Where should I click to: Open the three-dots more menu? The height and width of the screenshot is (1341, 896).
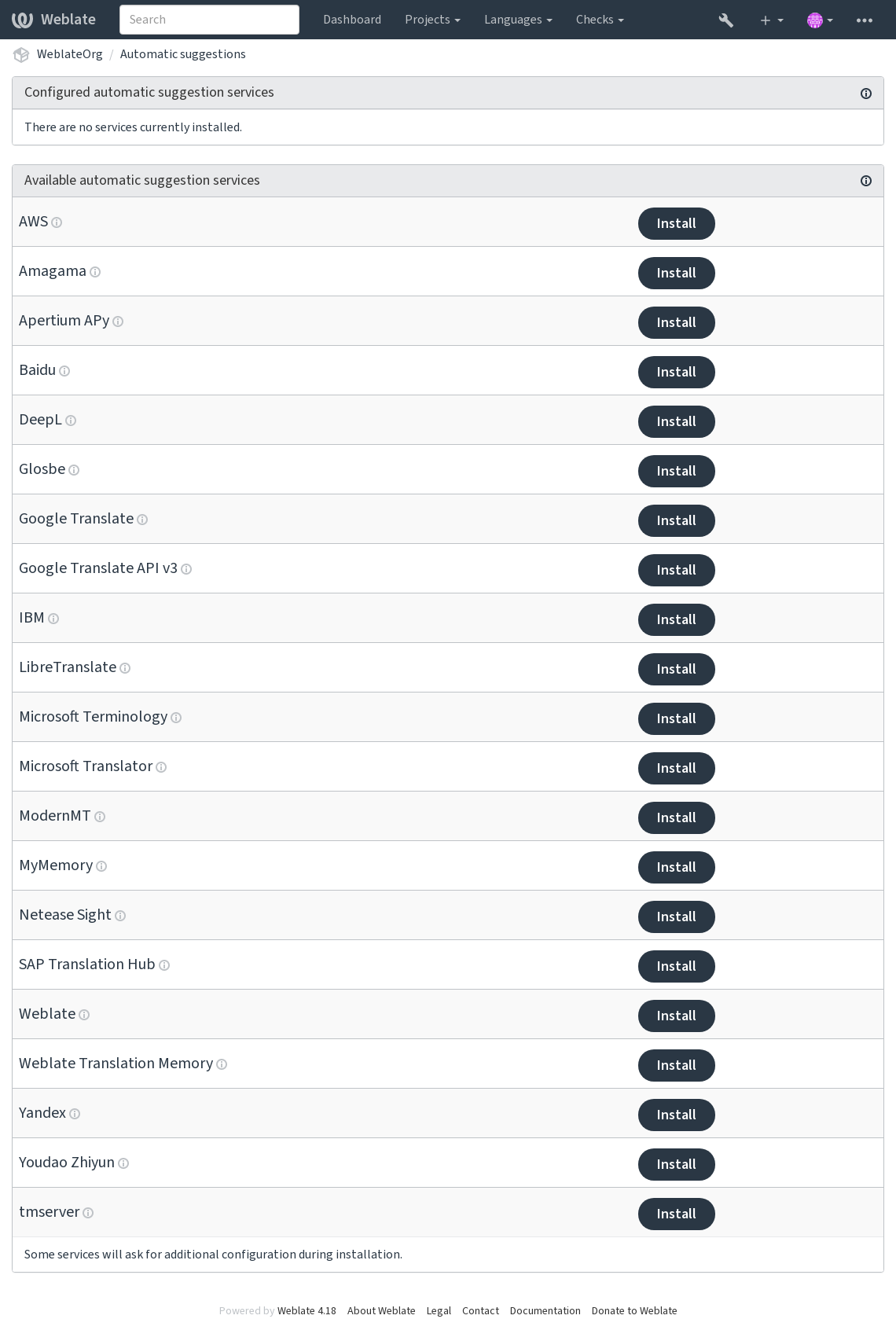click(x=865, y=20)
